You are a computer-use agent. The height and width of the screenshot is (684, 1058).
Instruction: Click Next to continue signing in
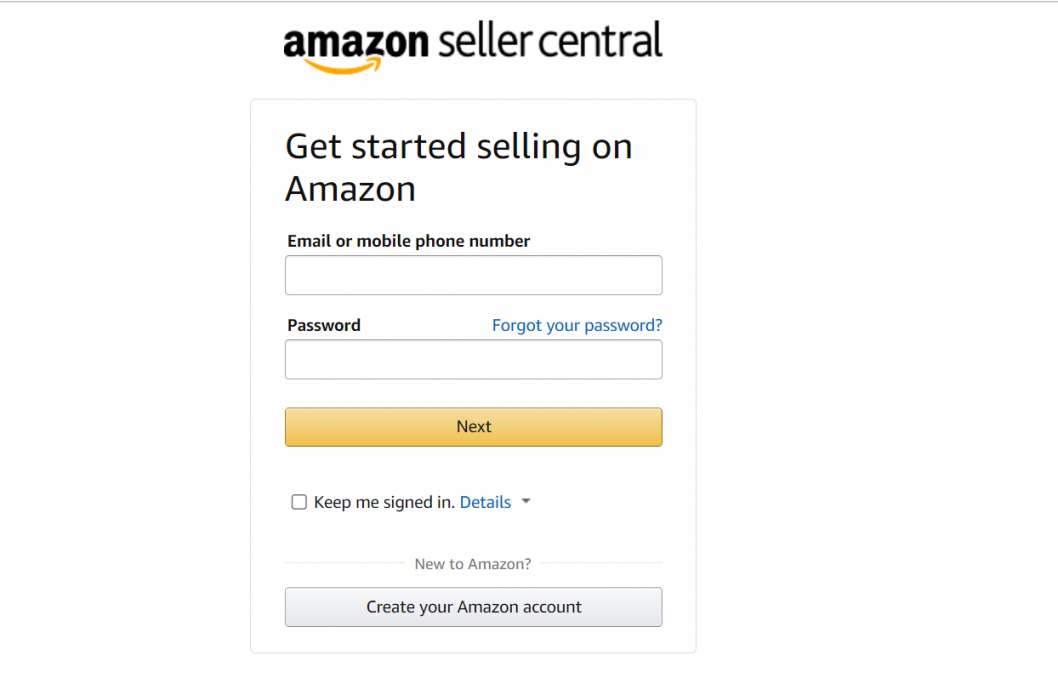473,426
